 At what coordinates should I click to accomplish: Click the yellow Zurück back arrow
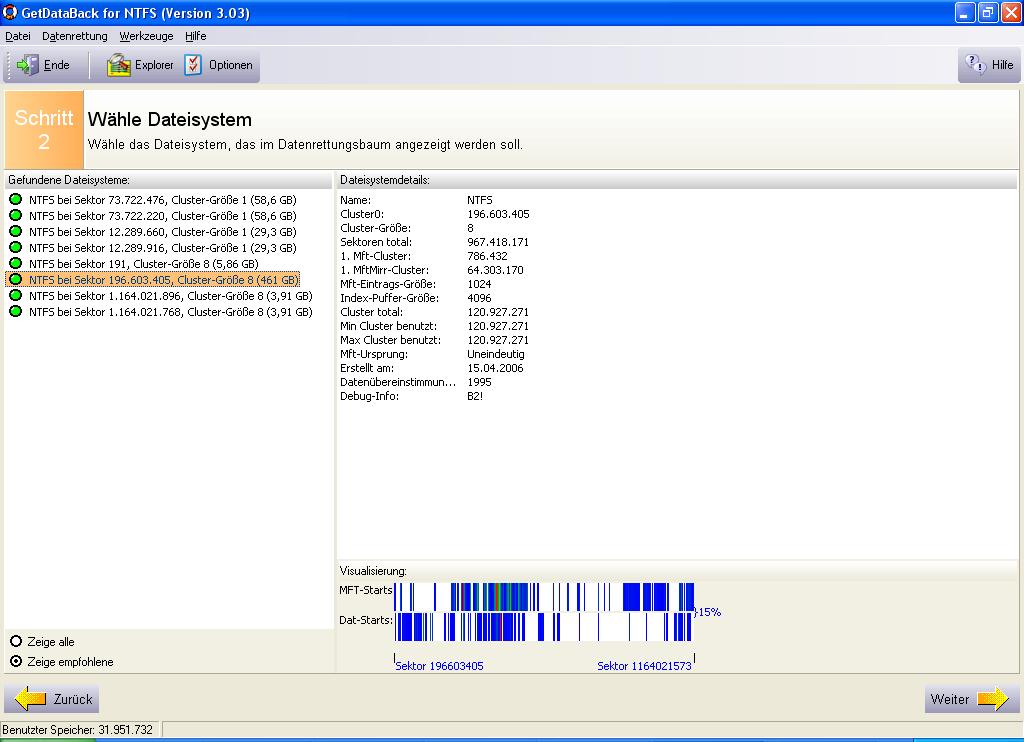(30, 699)
